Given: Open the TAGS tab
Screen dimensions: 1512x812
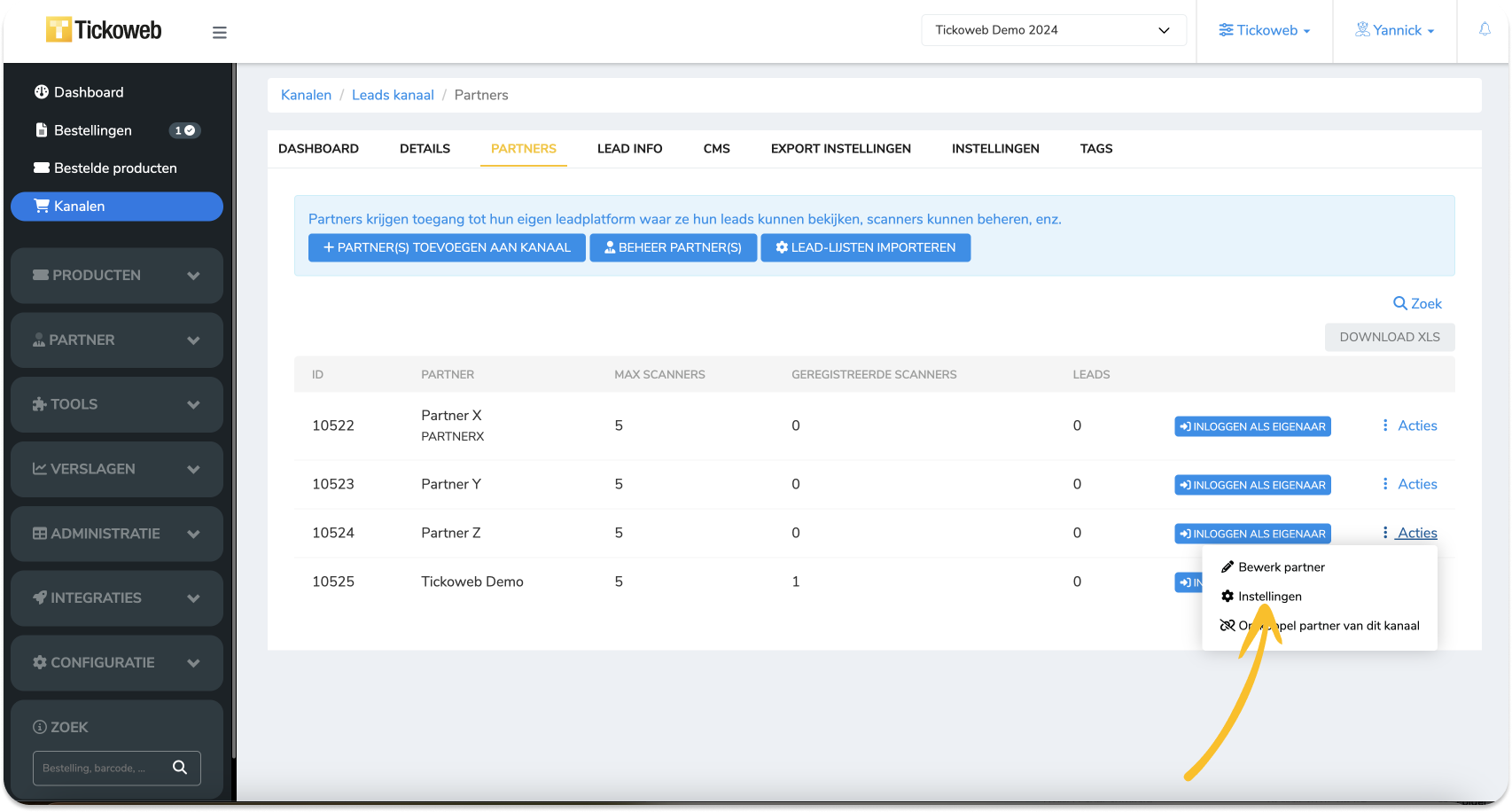Looking at the screenshot, I should [1096, 149].
